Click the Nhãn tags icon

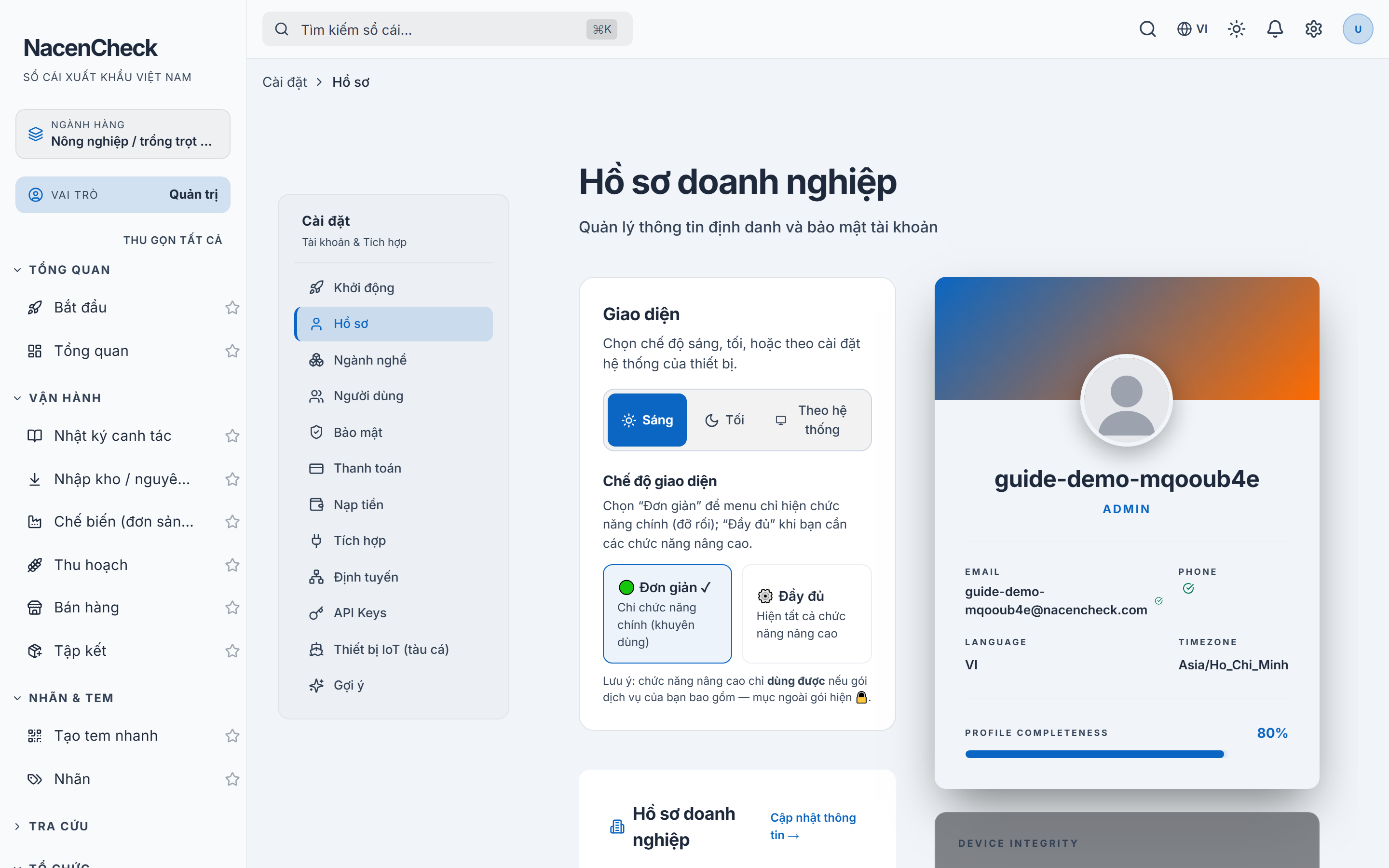pos(34,779)
